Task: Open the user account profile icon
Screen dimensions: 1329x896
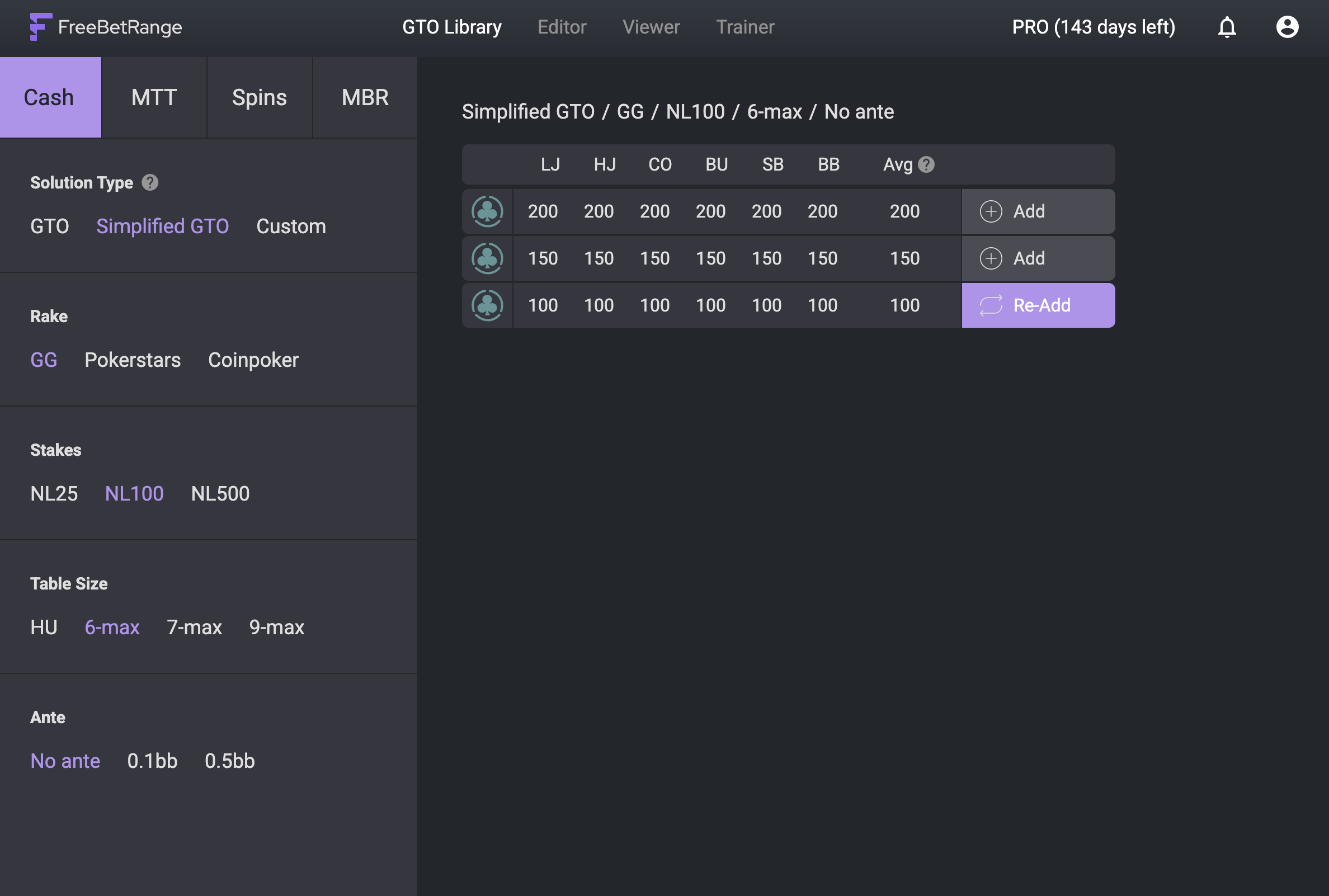Action: click(1286, 27)
